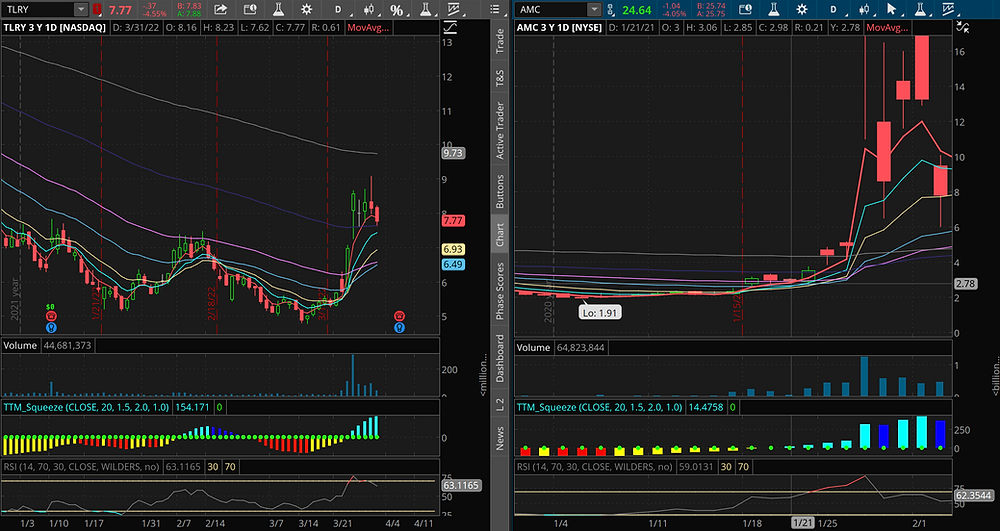Click the blue lightbulb icon near 1/17 on TLRY
Screen dimensions: 1000x531
pyautogui.click(x=50, y=328)
